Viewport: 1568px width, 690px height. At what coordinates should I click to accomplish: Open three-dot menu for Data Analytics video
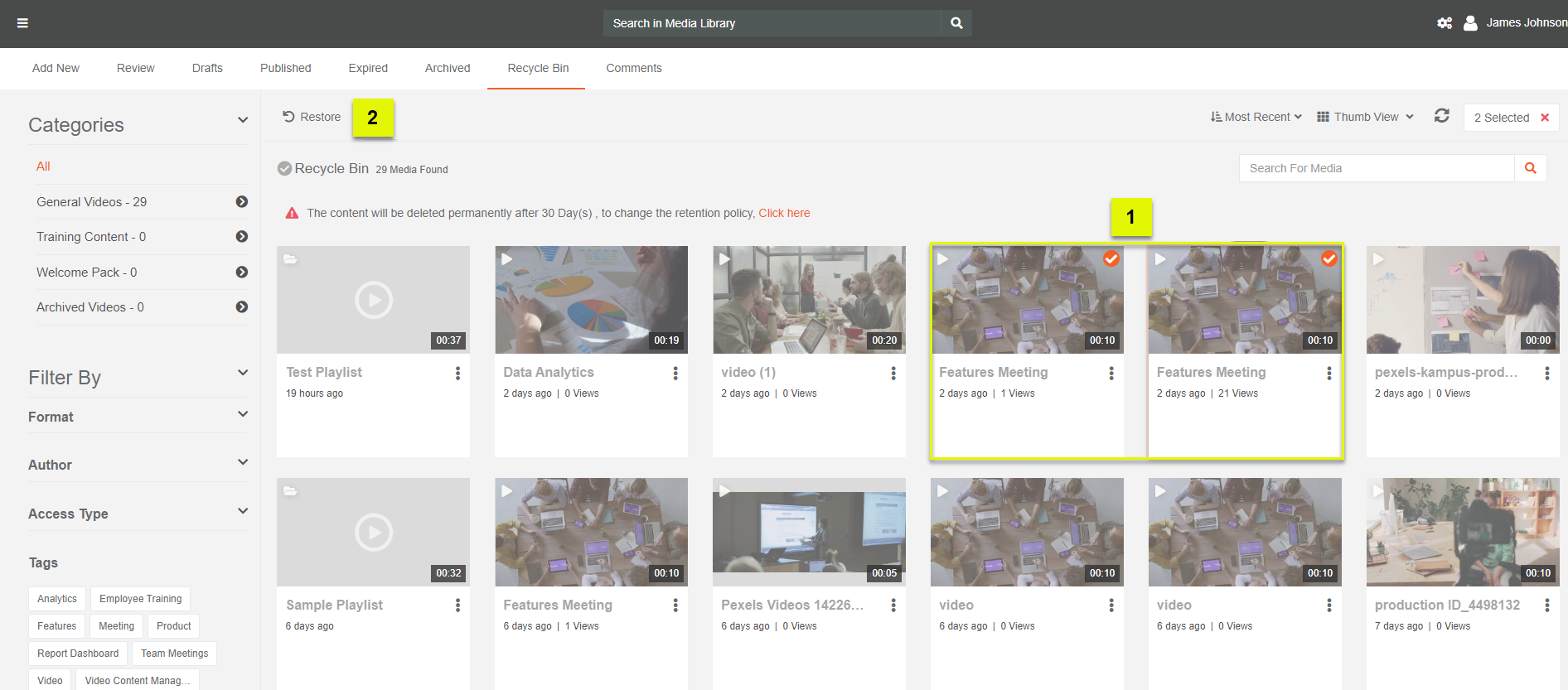click(x=675, y=374)
